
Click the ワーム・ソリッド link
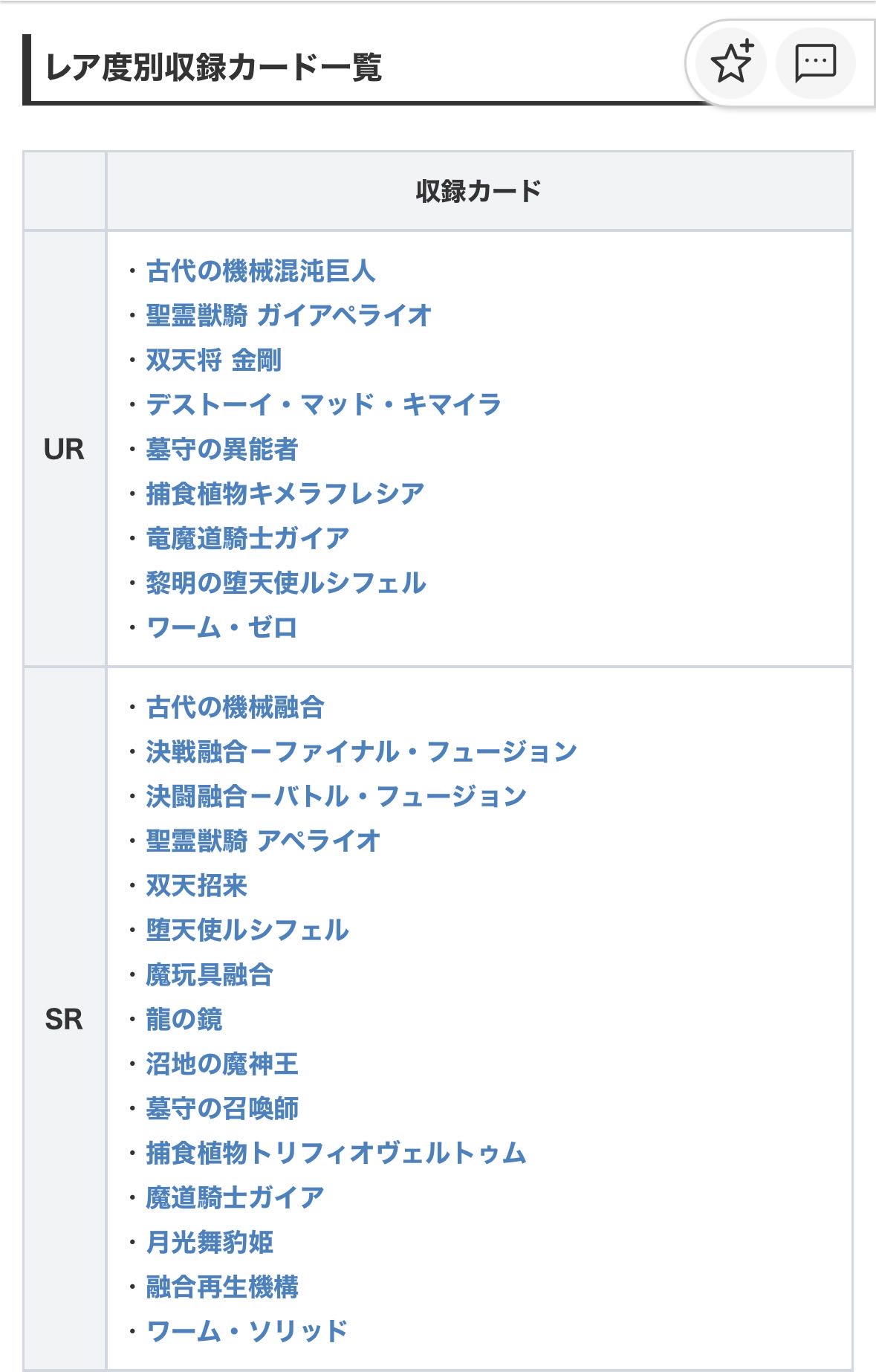click(247, 1331)
